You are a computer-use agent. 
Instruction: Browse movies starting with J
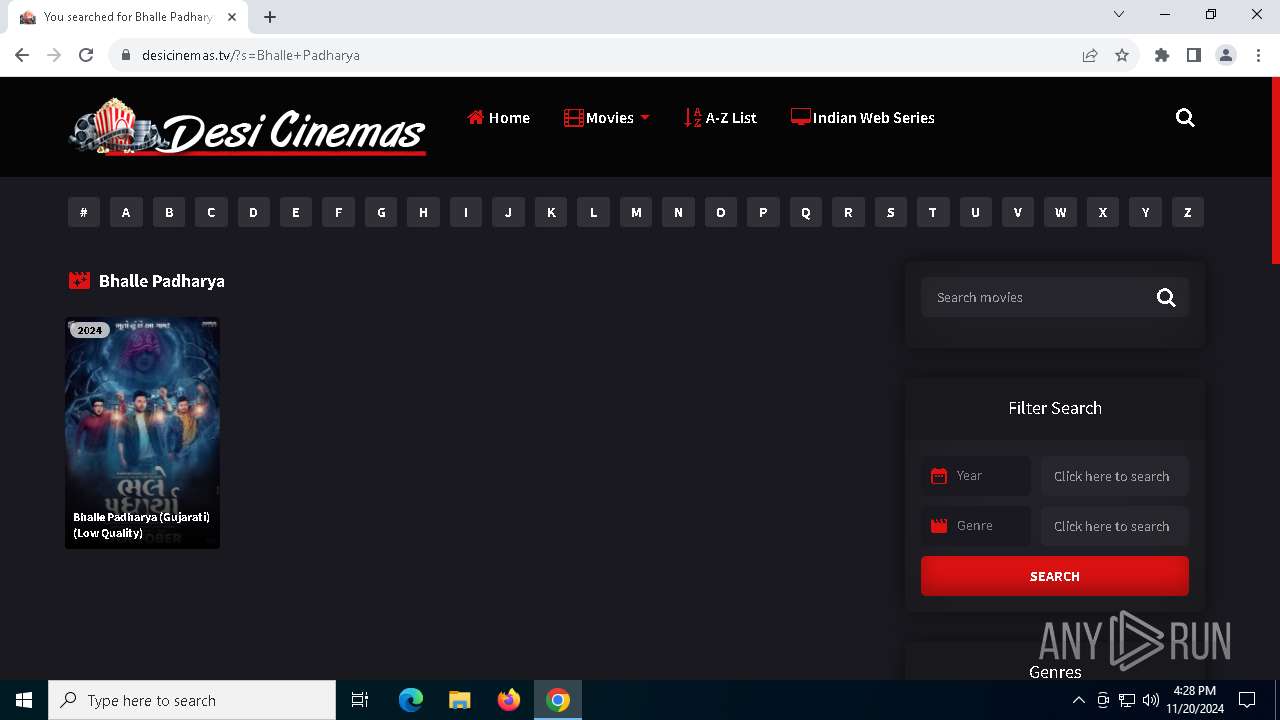pyautogui.click(x=509, y=212)
